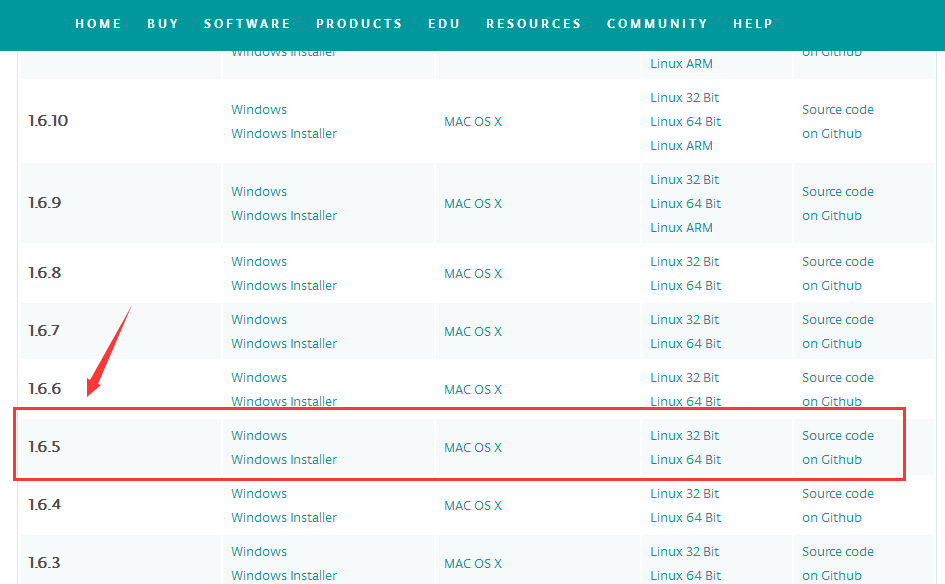Download Windows zip for version 1.6.3
This screenshot has height=584, width=945.
tap(259, 551)
